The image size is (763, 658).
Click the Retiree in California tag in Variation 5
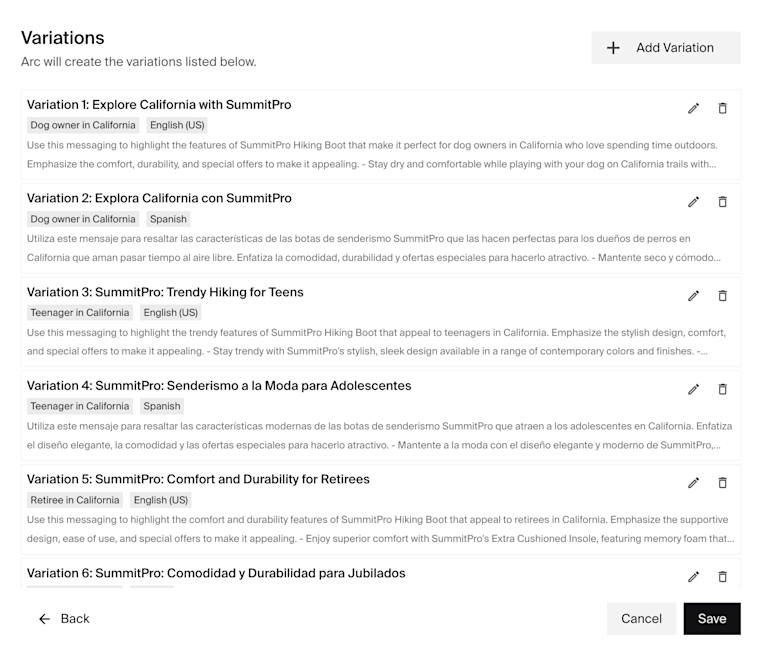[74, 500]
